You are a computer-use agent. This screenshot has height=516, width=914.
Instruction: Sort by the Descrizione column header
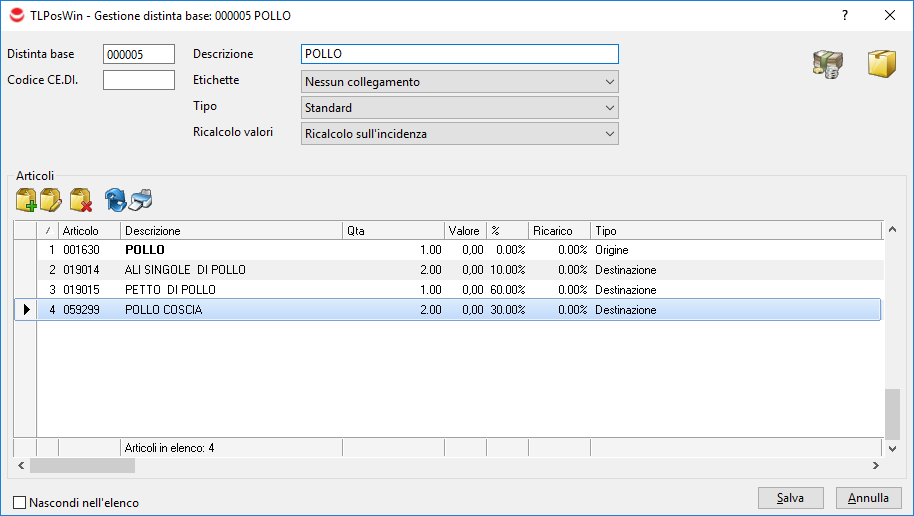pos(230,231)
